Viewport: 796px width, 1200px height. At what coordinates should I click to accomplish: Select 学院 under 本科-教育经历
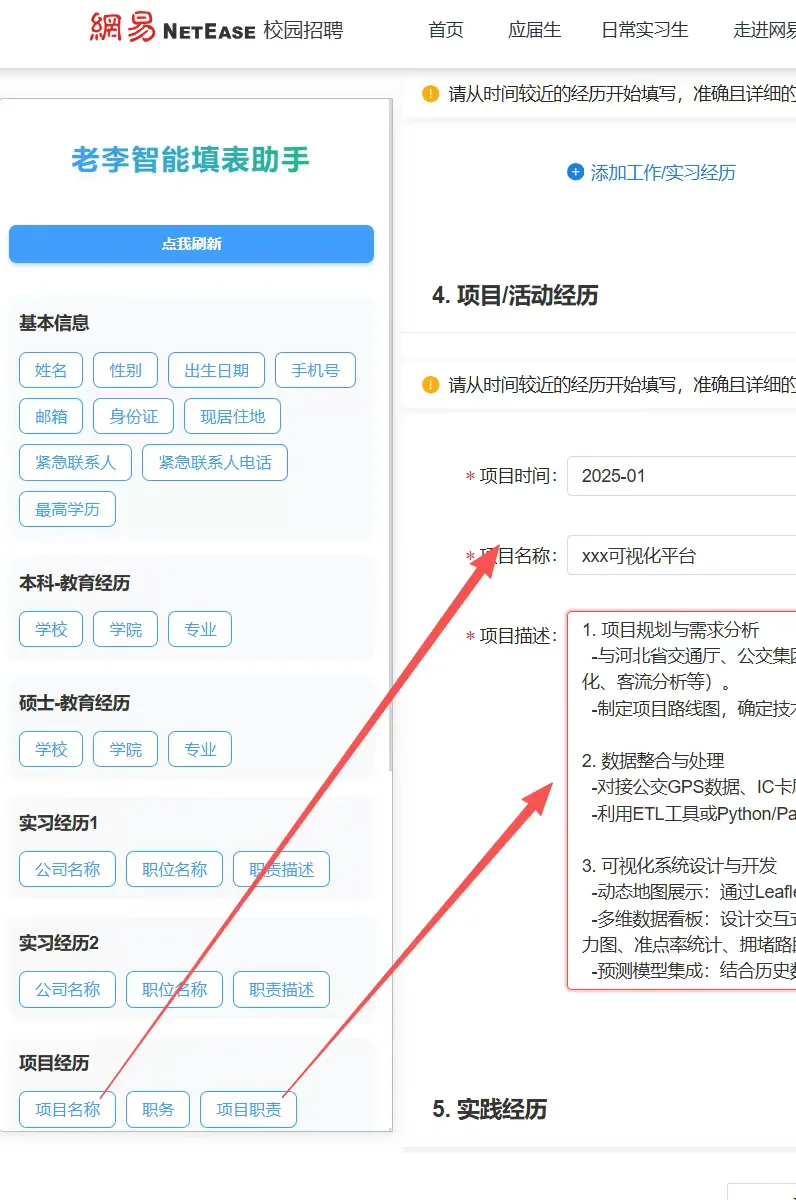pos(125,629)
